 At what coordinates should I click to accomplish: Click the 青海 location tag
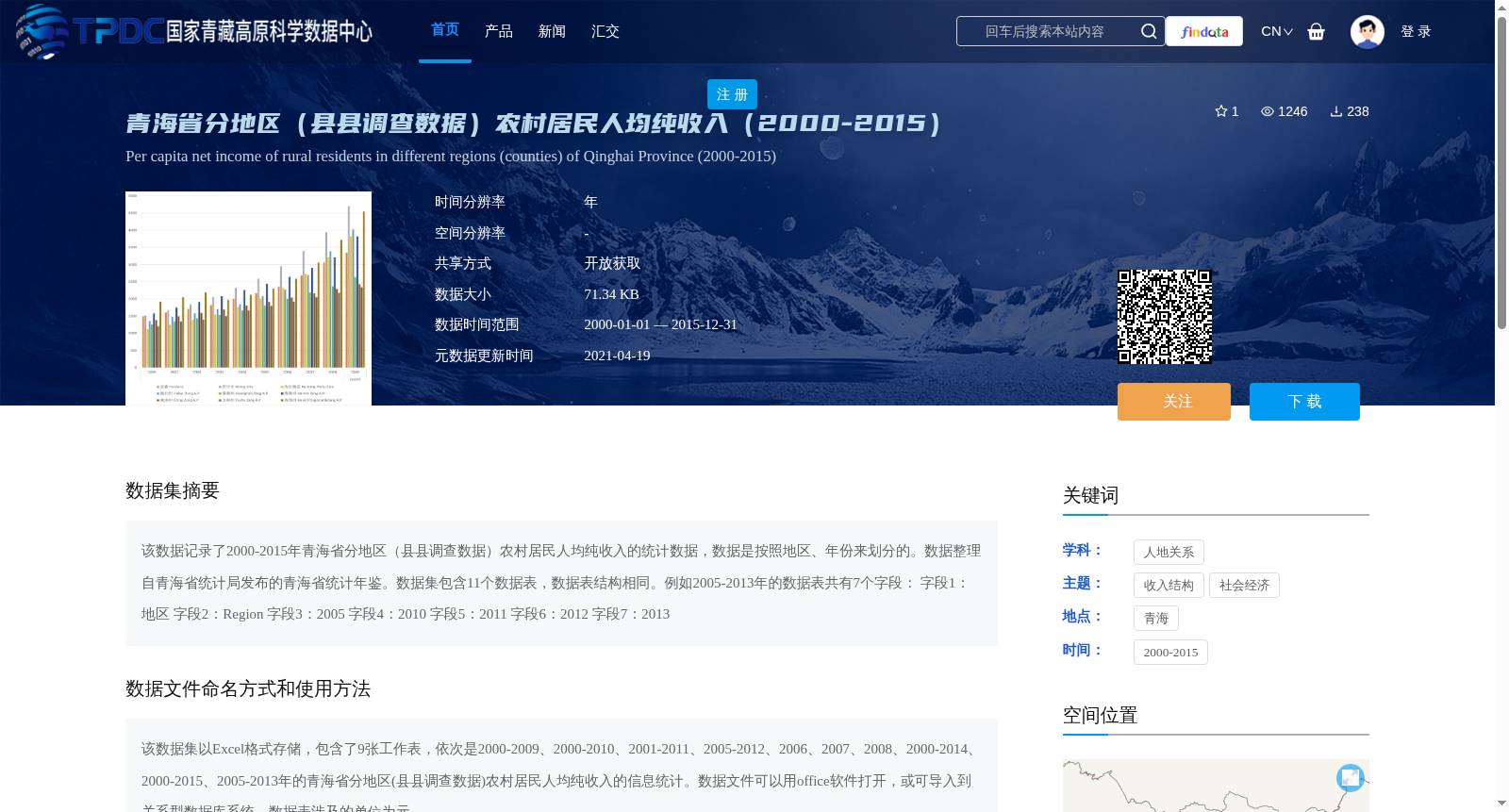[1156, 619]
